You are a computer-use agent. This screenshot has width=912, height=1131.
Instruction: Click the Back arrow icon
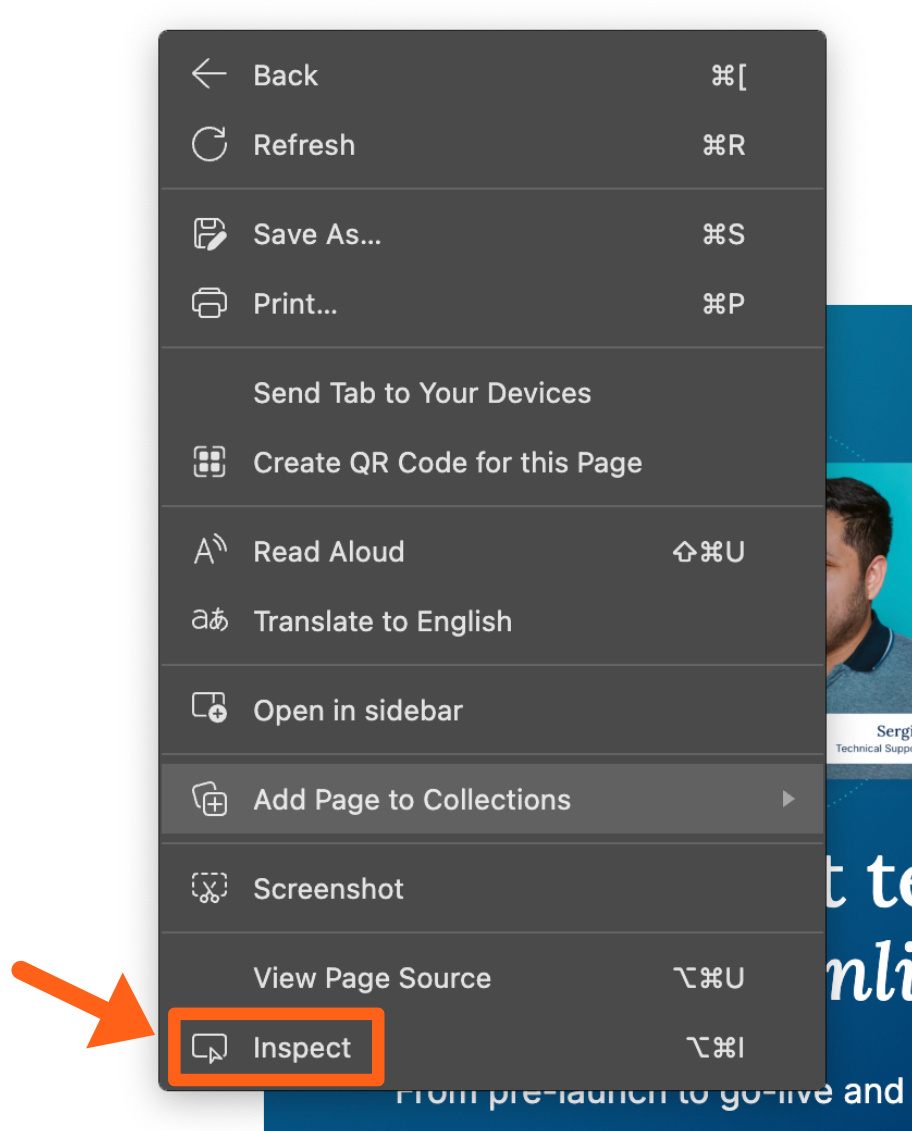(209, 75)
